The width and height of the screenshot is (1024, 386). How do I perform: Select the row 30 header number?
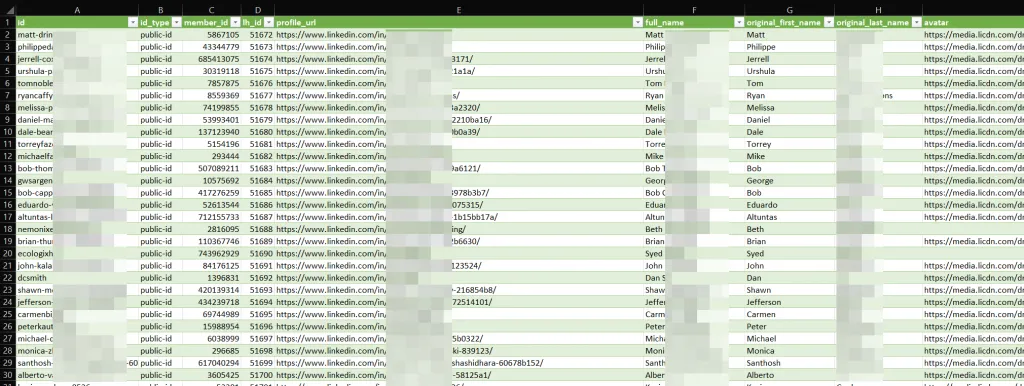pos(7,375)
